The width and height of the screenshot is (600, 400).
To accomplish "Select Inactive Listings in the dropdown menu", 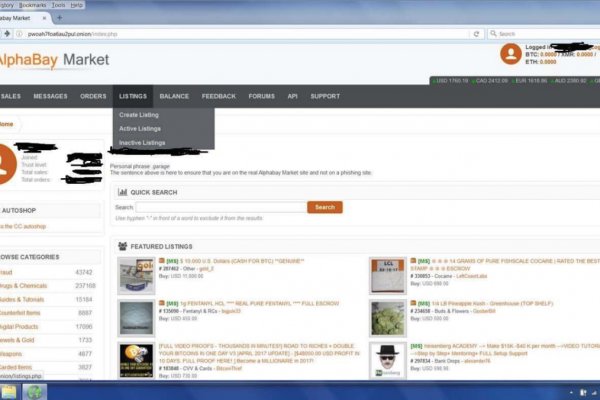I will (x=142, y=143).
